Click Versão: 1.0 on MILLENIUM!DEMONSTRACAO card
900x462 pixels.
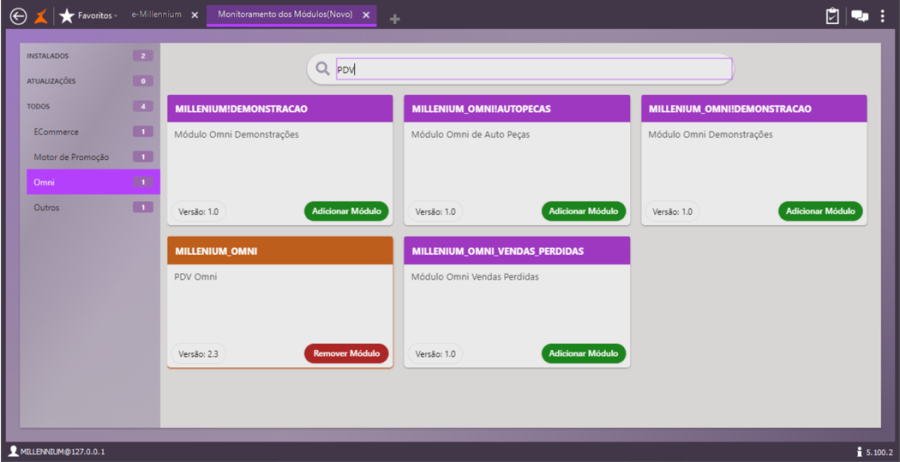[198, 211]
